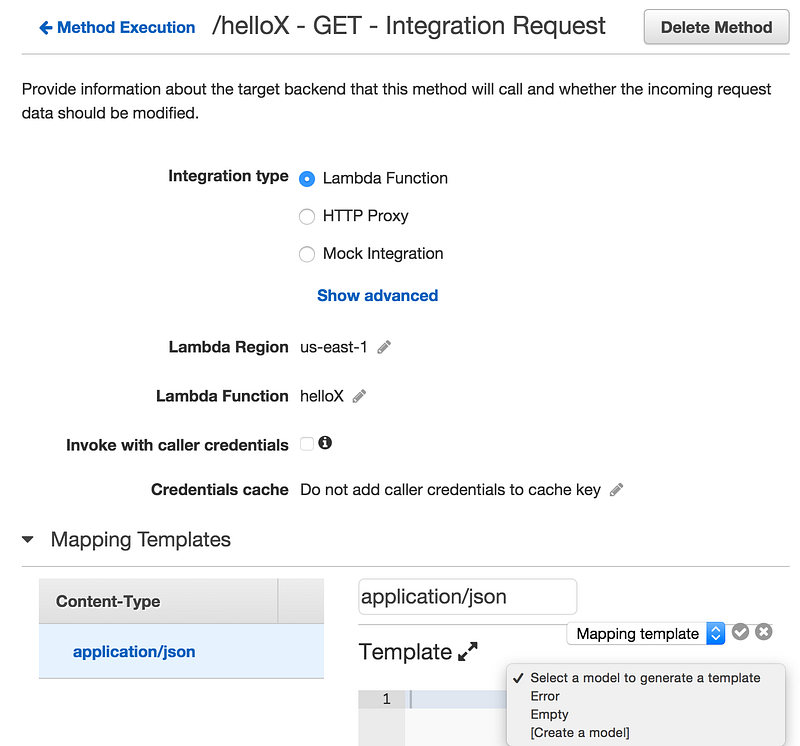The width and height of the screenshot is (800, 746).
Task: Edit the Lambda Region pencil icon
Action: tap(384, 347)
